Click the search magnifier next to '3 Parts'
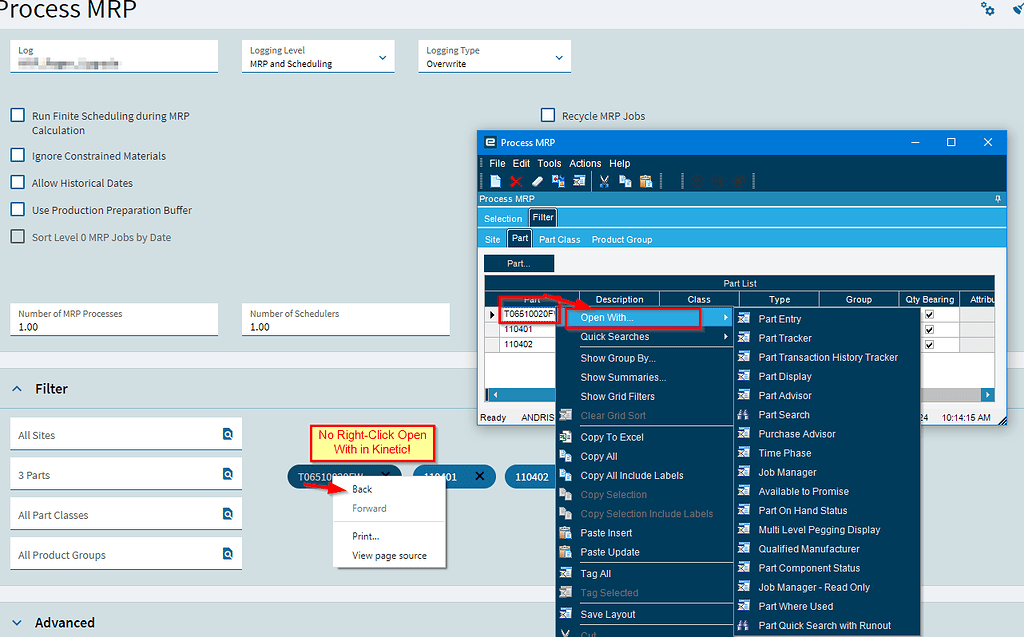 pyautogui.click(x=229, y=476)
